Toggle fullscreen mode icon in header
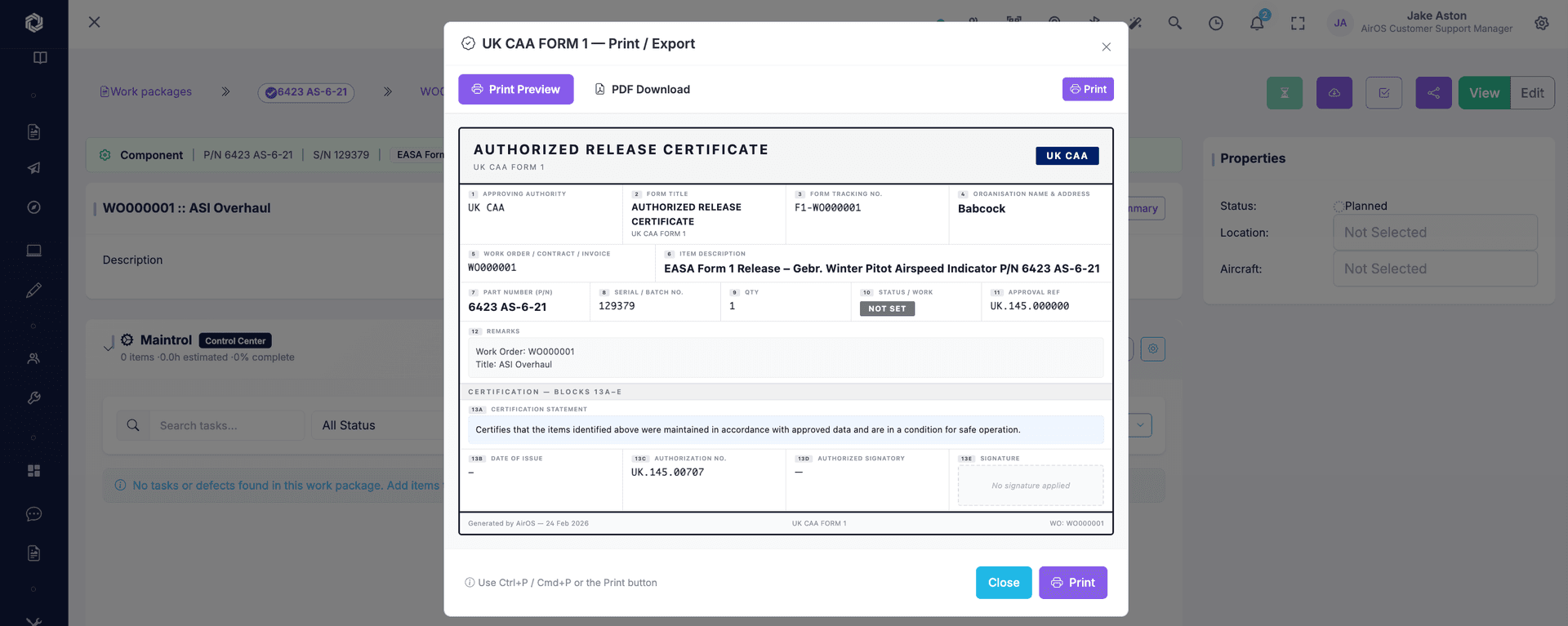The image size is (1568, 626). pyautogui.click(x=1298, y=23)
